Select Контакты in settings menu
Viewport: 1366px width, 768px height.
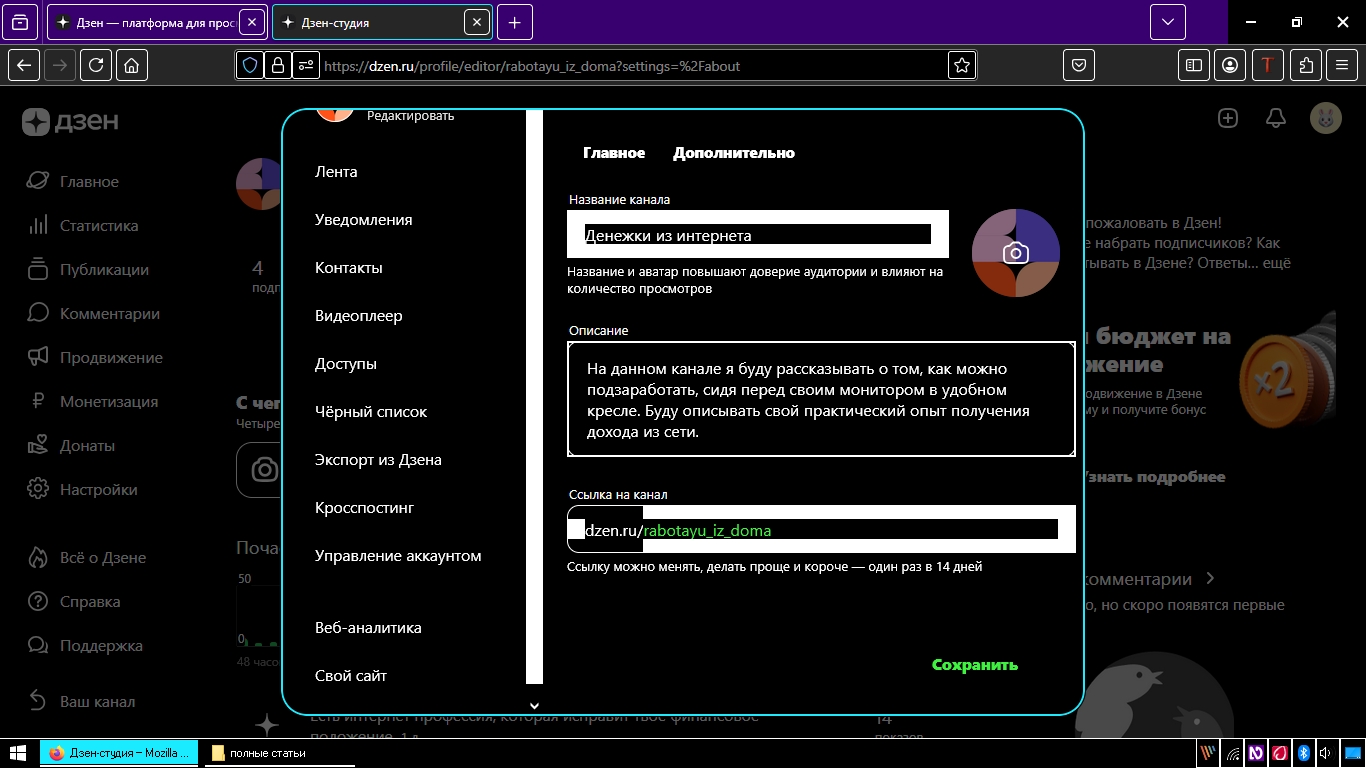tap(348, 267)
